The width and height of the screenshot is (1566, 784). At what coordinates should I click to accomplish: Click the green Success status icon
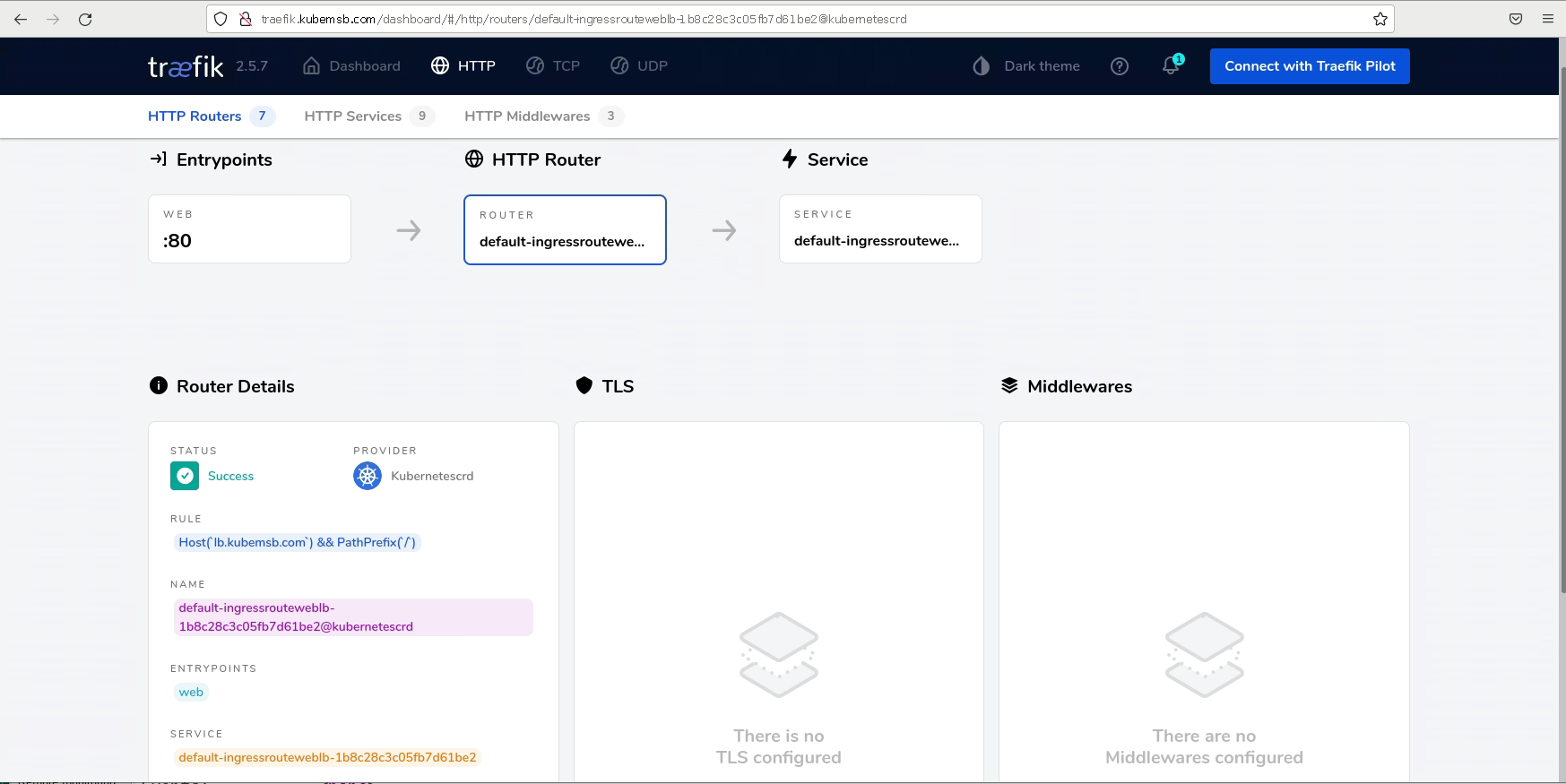185,476
